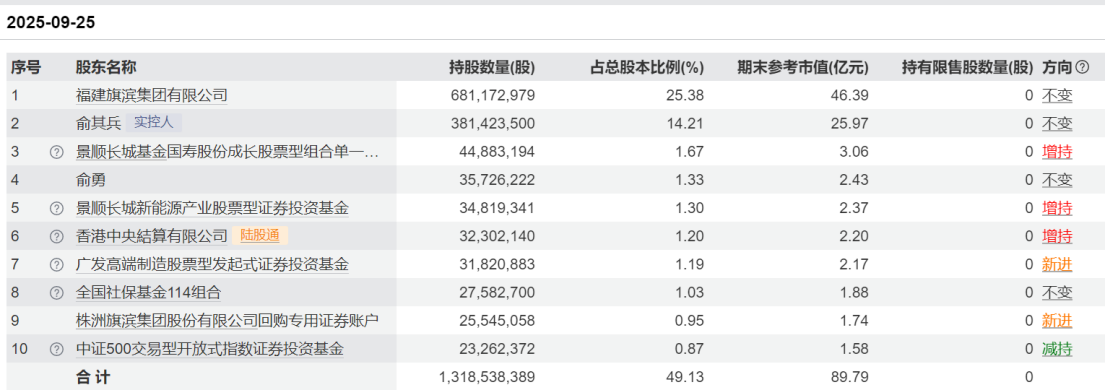This screenshot has width=1105, height=390.
Task: Click 增持 in 景顺长城基金国寿股份 row
Action: [x=1057, y=152]
